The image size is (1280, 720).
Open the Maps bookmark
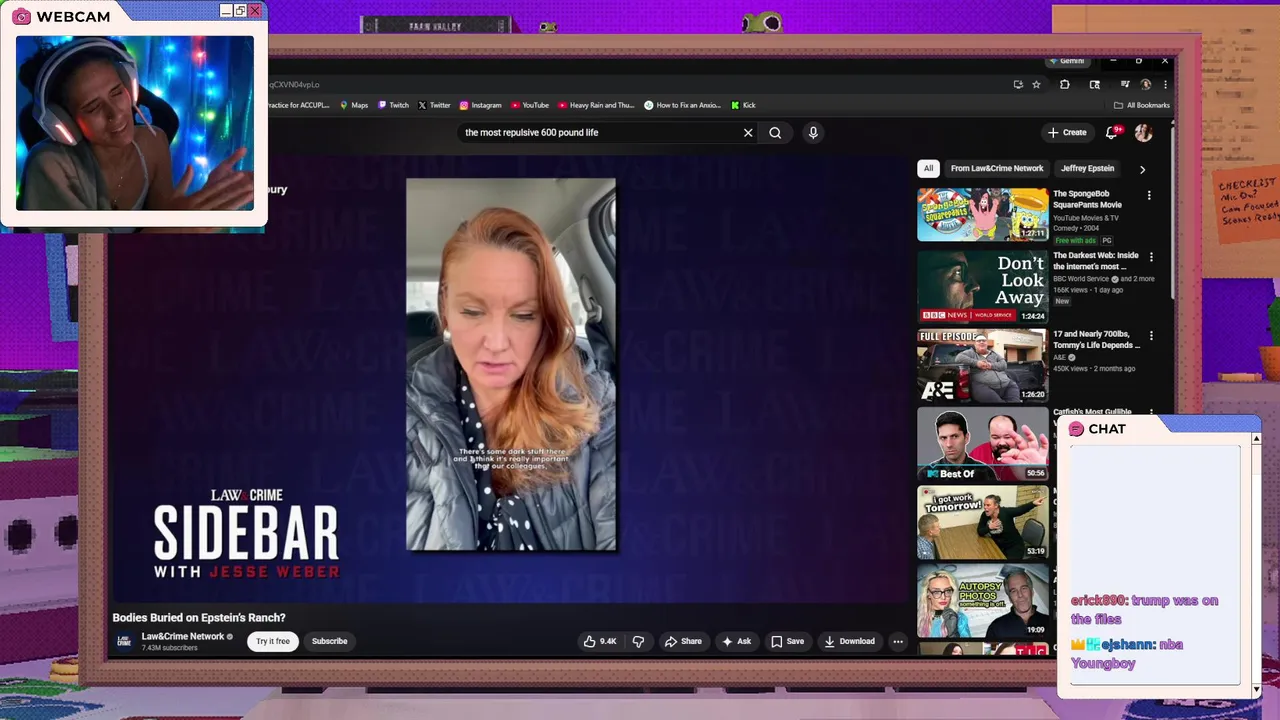[x=354, y=105]
